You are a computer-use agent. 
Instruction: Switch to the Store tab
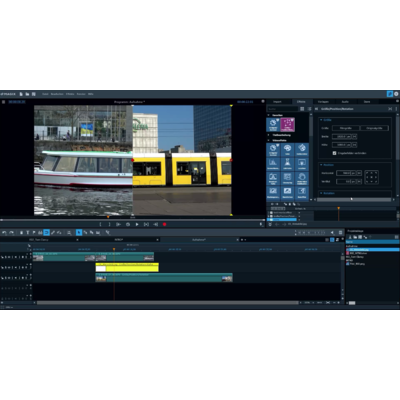coord(367,102)
